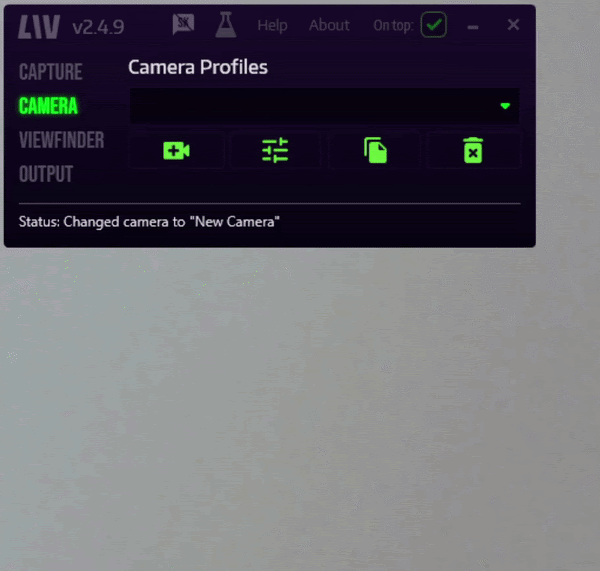
Task: Add a new camera profile
Action: (176, 150)
